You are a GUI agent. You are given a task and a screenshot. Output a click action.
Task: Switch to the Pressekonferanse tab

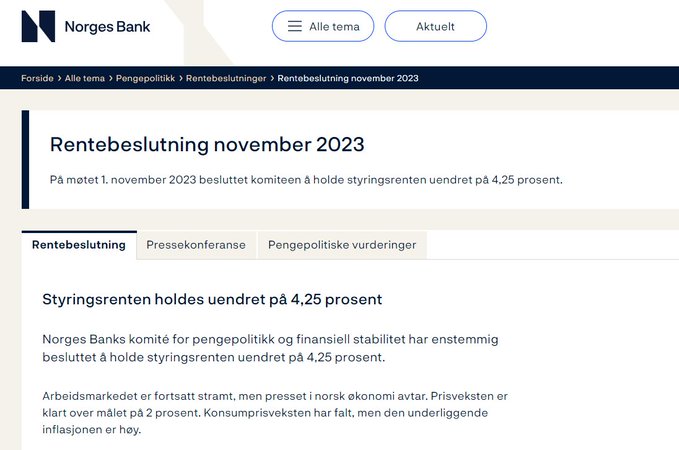pos(196,245)
